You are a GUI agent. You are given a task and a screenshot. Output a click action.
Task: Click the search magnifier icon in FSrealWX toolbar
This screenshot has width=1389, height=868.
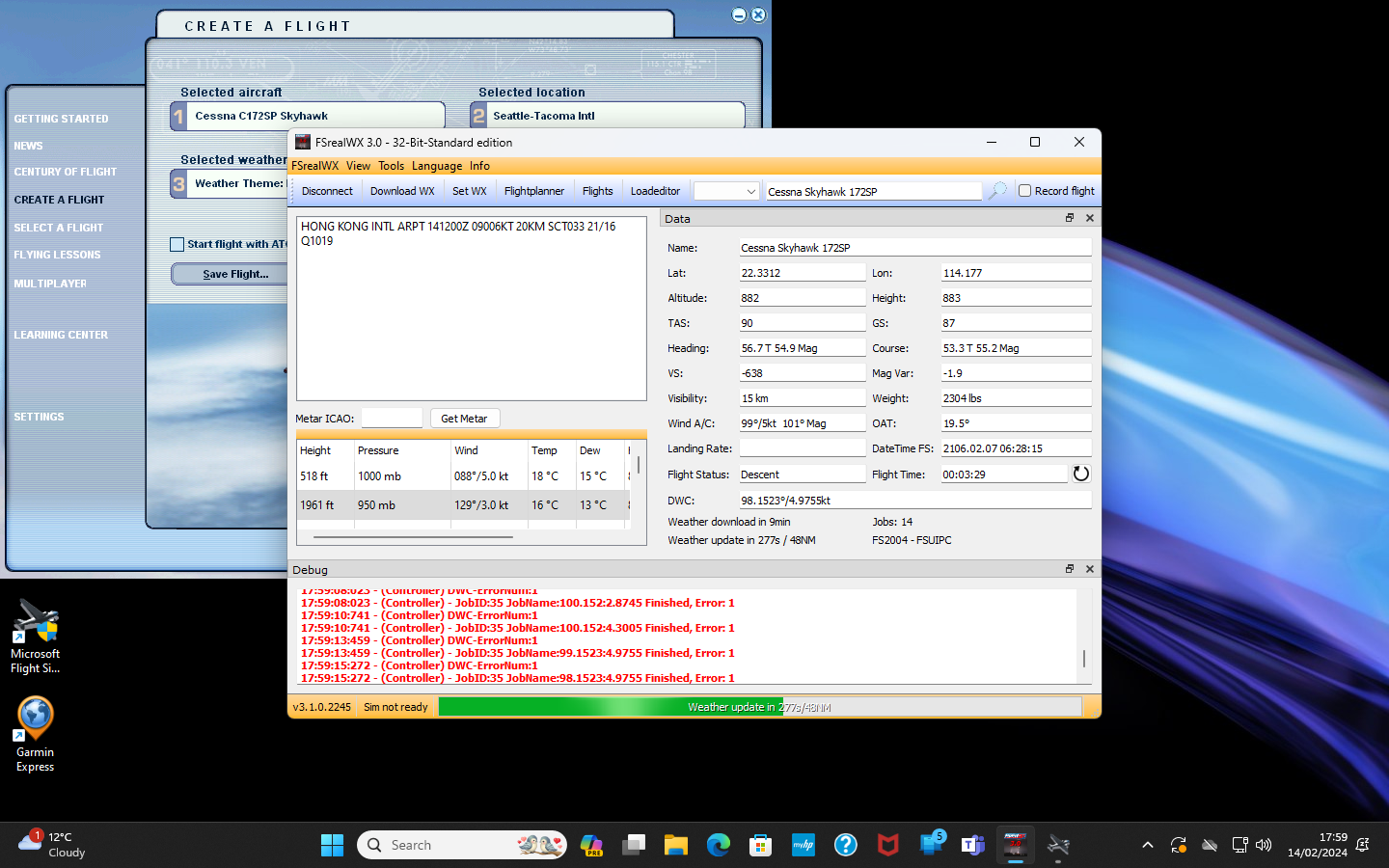pyautogui.click(x=997, y=191)
